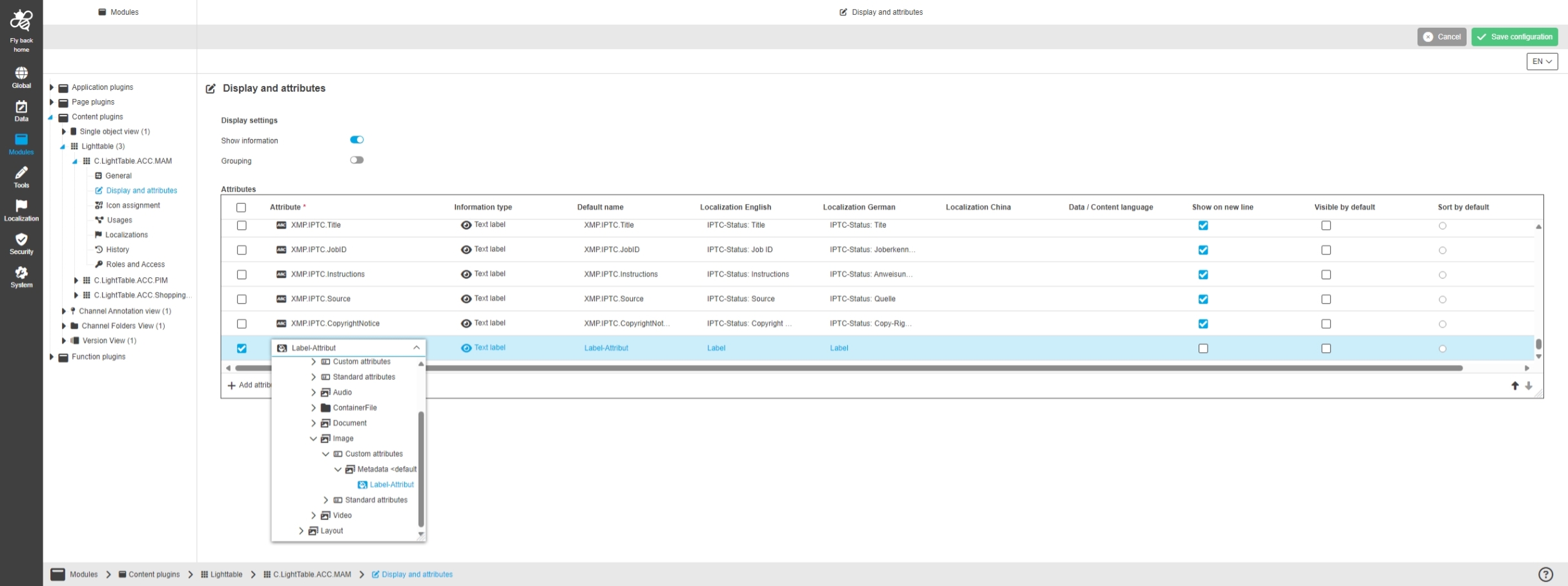Open the Localization flag icon
Screen dimensions: 1568x586
coord(21,206)
